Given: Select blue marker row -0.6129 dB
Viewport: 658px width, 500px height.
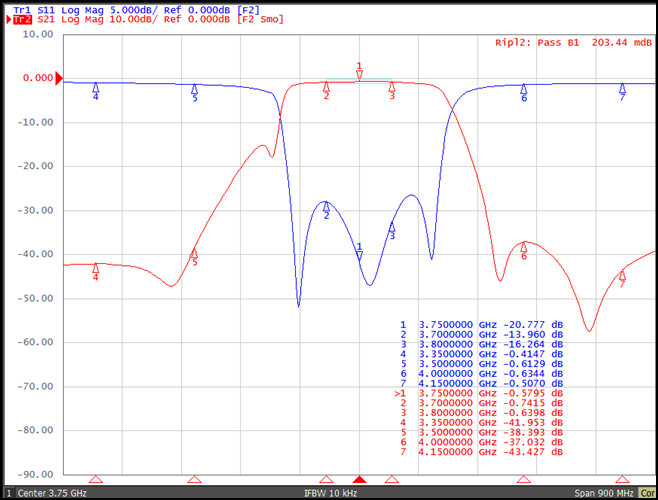Looking at the screenshot, I should [481, 364].
